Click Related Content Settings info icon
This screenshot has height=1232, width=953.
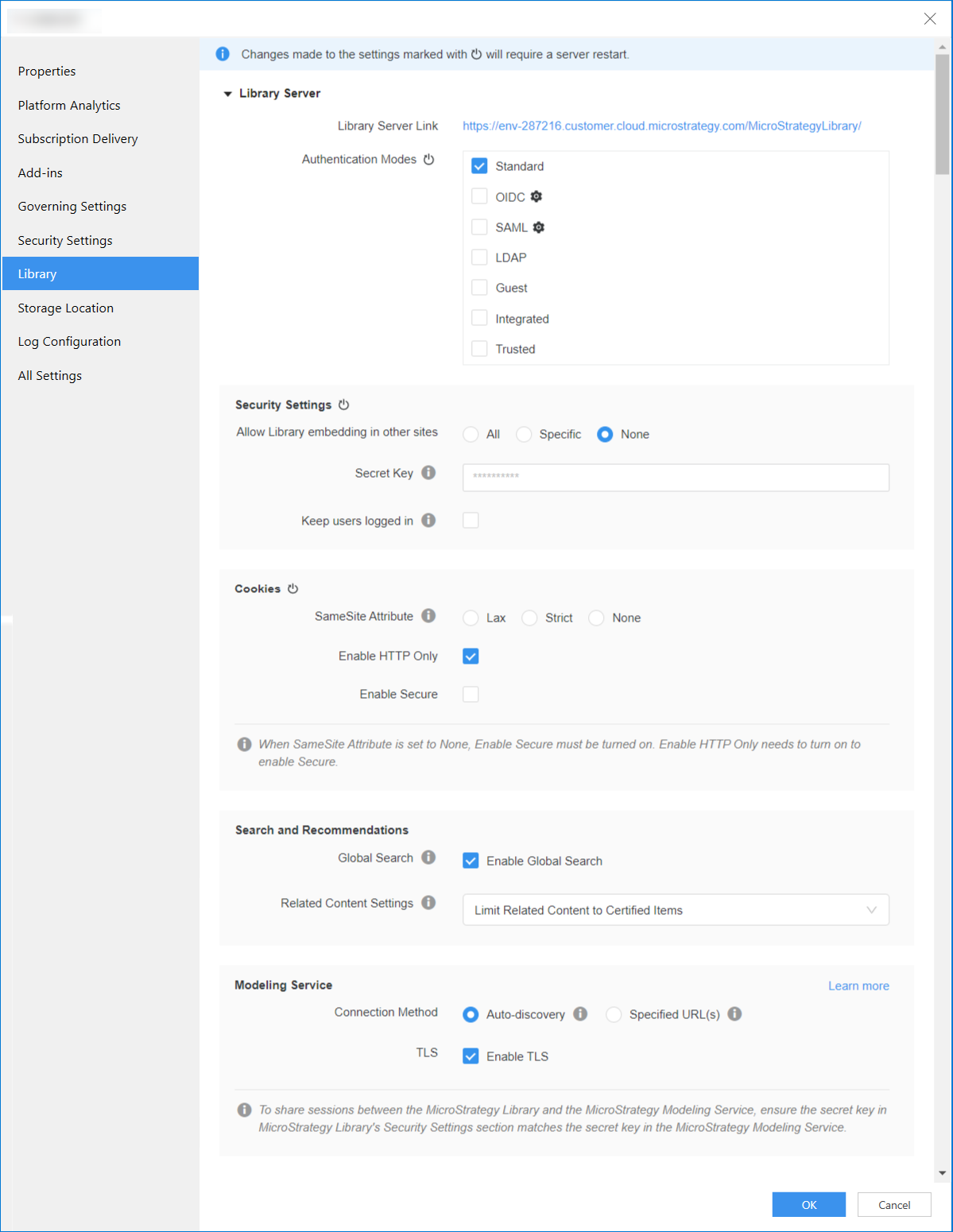click(x=428, y=903)
